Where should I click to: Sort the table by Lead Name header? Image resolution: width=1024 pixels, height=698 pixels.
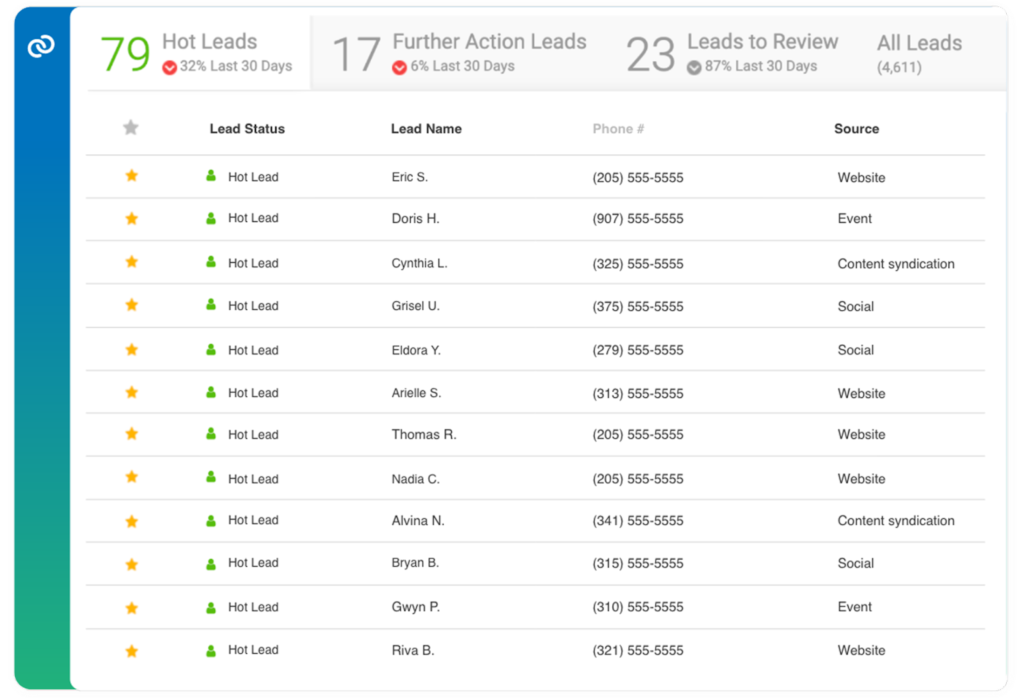426,129
